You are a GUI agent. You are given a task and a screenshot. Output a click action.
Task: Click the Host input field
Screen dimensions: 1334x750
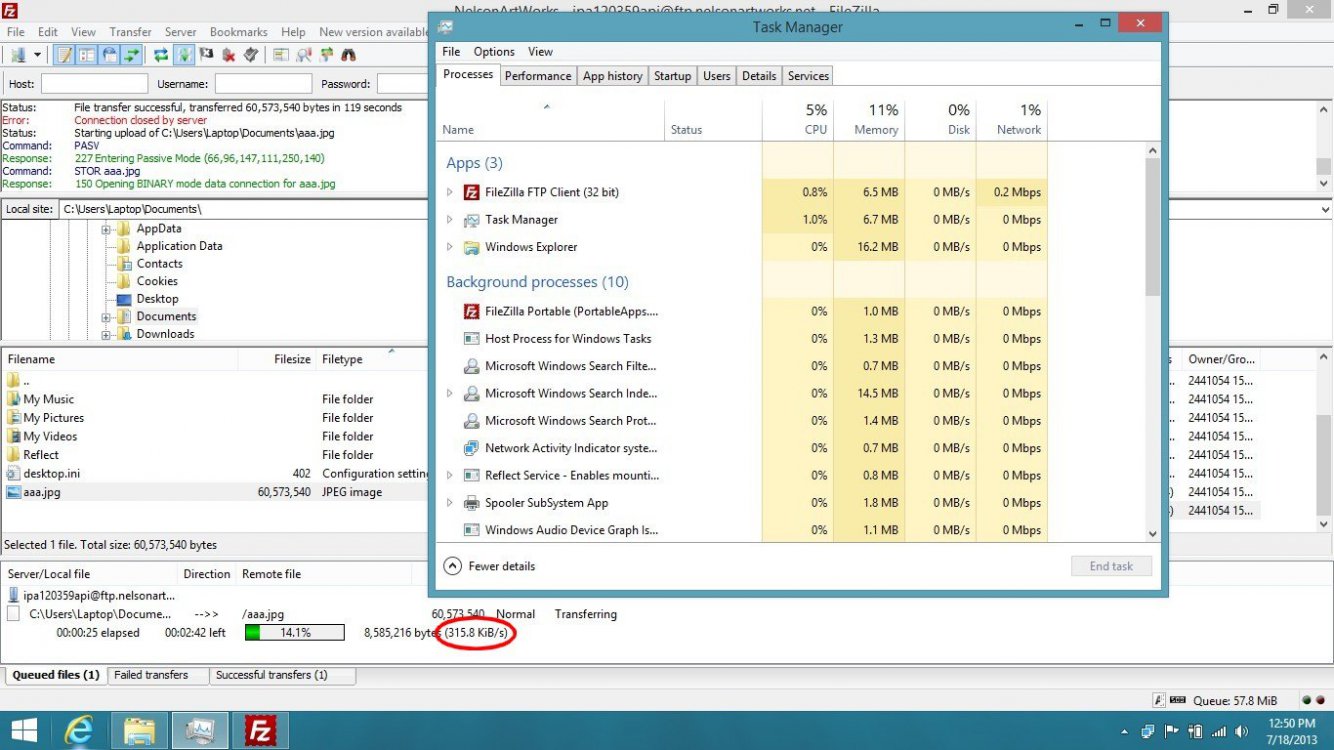tap(94, 84)
